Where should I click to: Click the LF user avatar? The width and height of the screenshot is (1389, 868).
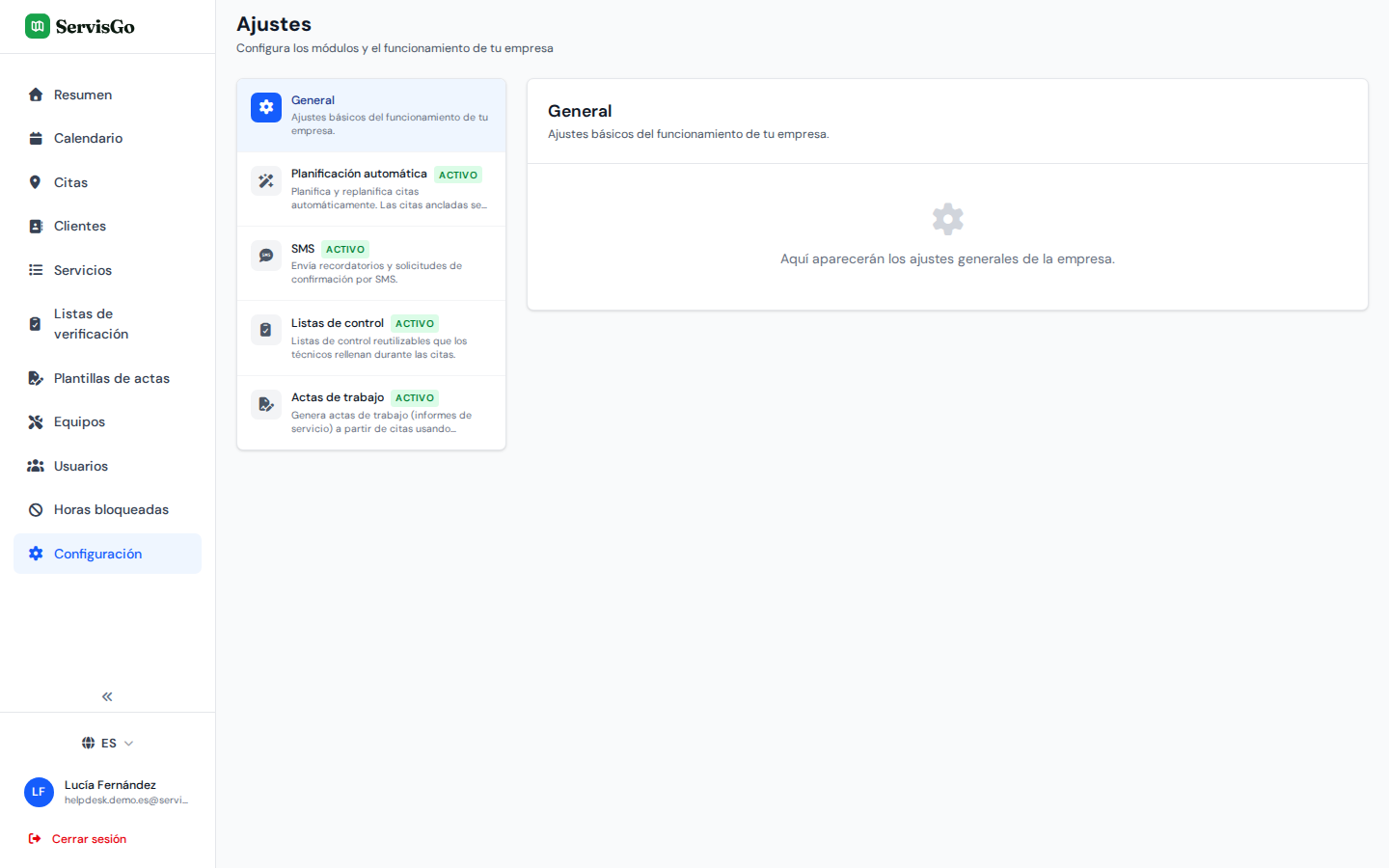[x=39, y=792]
